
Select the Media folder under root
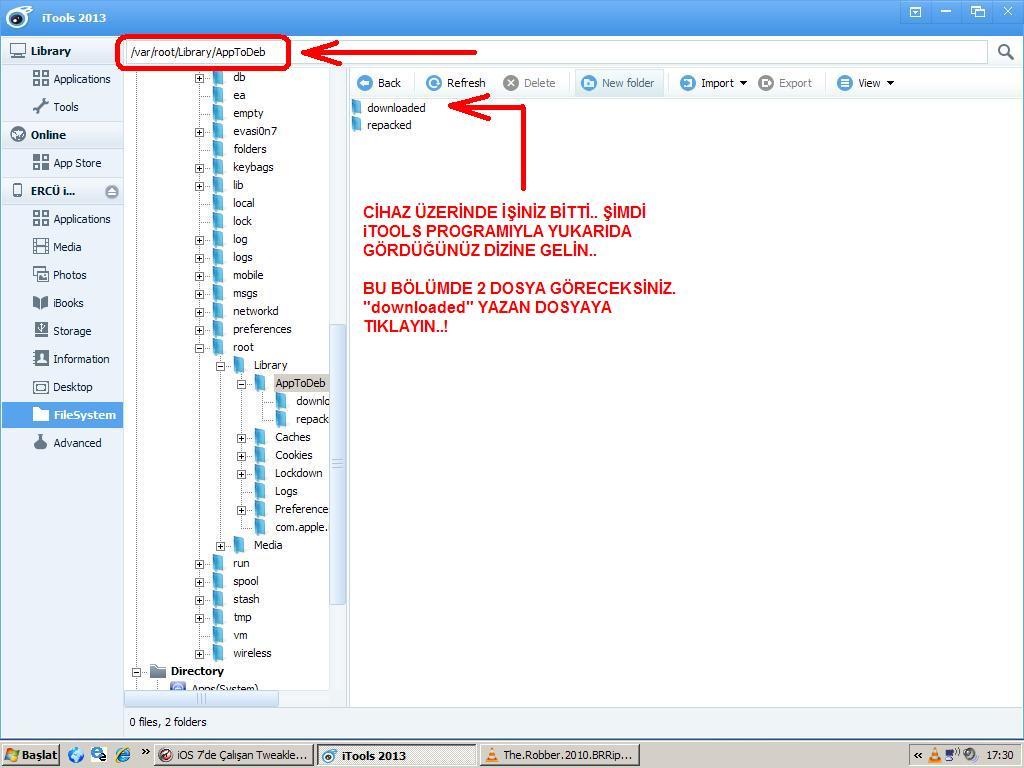[268, 545]
